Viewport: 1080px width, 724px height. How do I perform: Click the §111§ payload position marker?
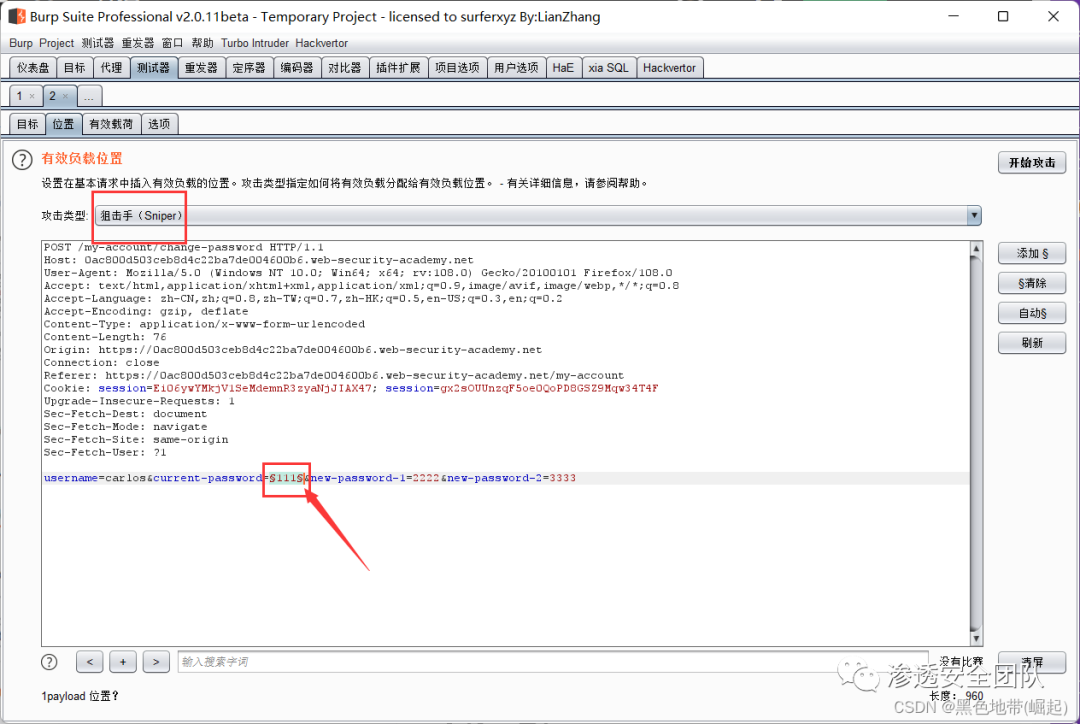(287, 478)
